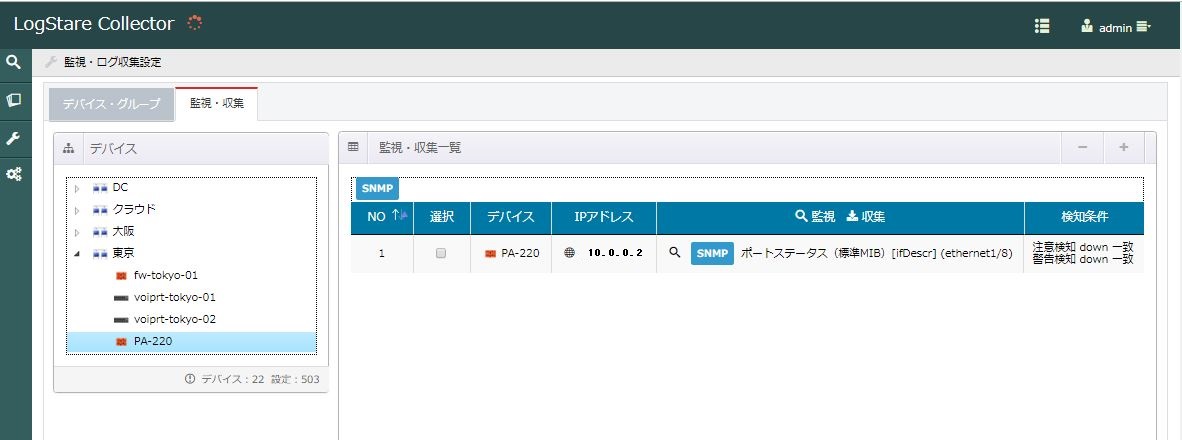The height and width of the screenshot is (440, 1182).
Task: Click the 東京 group folder icon
Action: click(100, 253)
